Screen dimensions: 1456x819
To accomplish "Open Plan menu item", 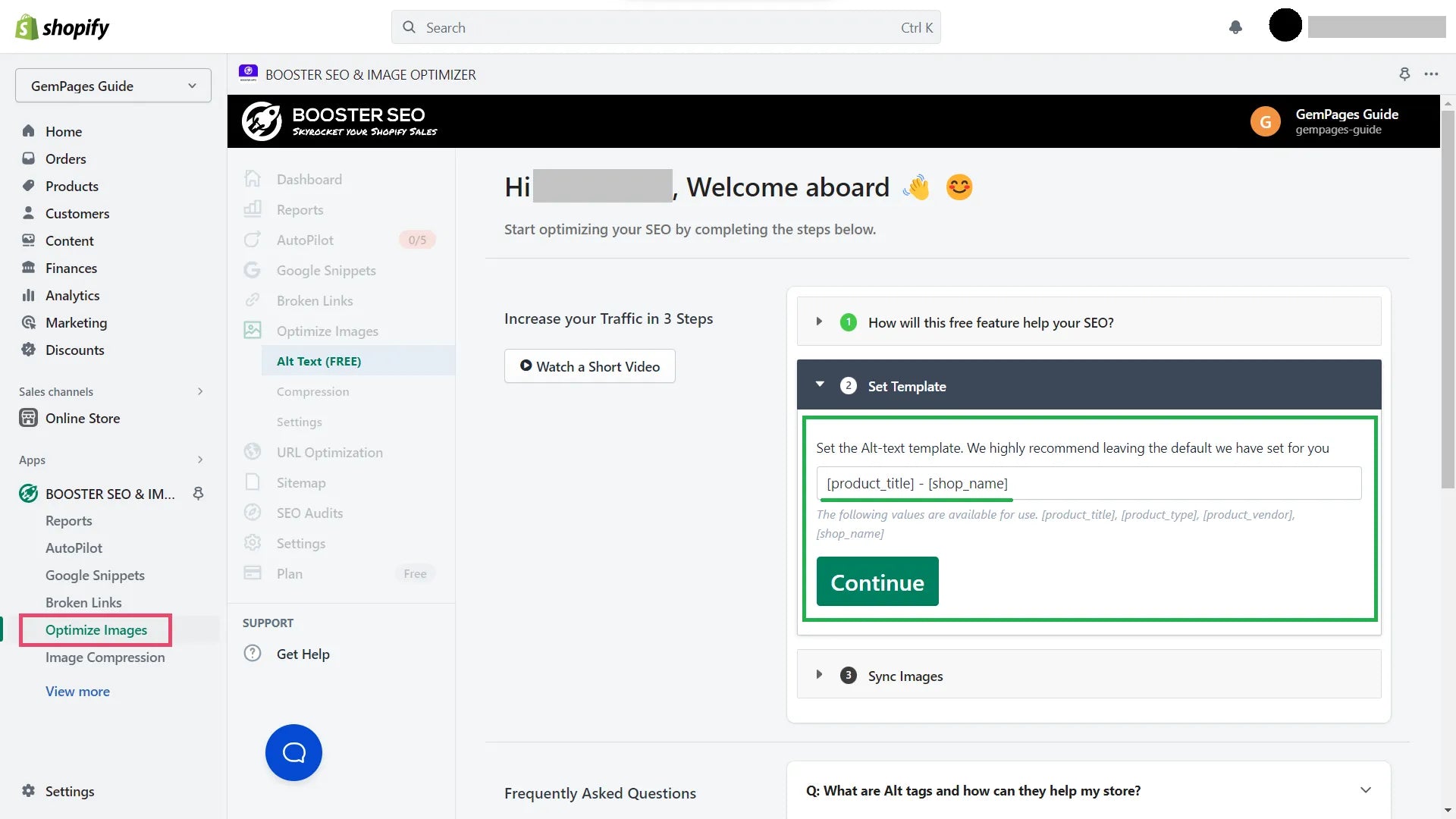I will click(289, 573).
